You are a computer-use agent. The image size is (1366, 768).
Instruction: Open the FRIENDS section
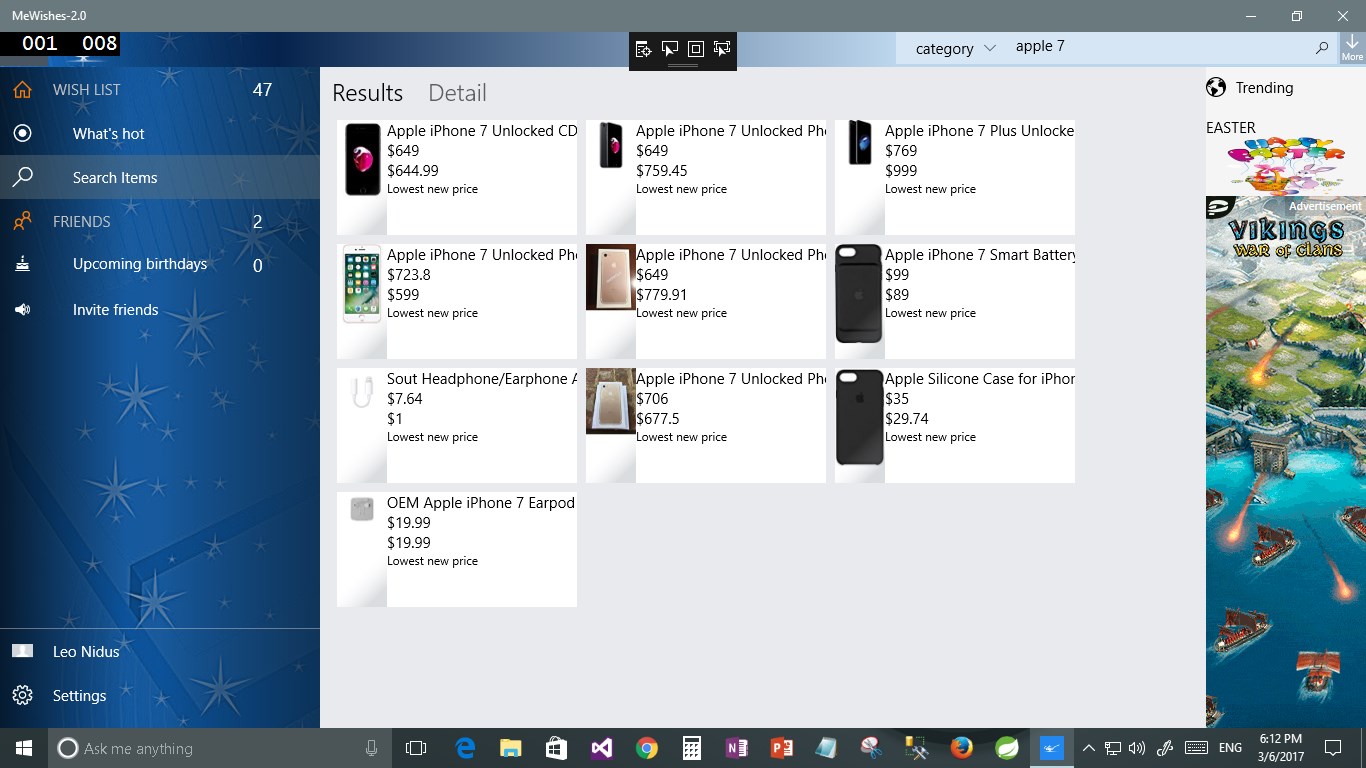(82, 221)
